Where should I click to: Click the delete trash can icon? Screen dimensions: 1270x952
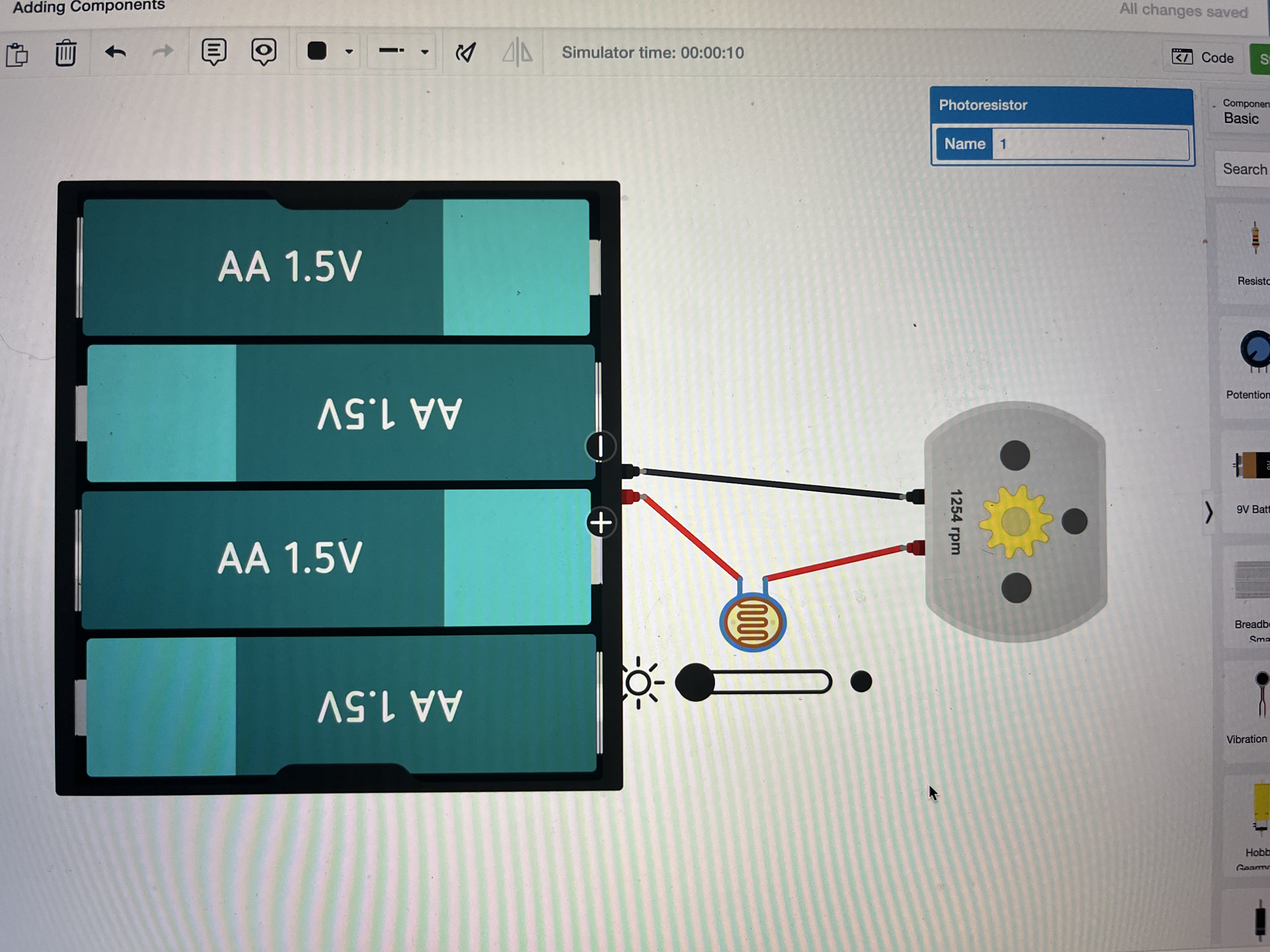pyautogui.click(x=66, y=53)
